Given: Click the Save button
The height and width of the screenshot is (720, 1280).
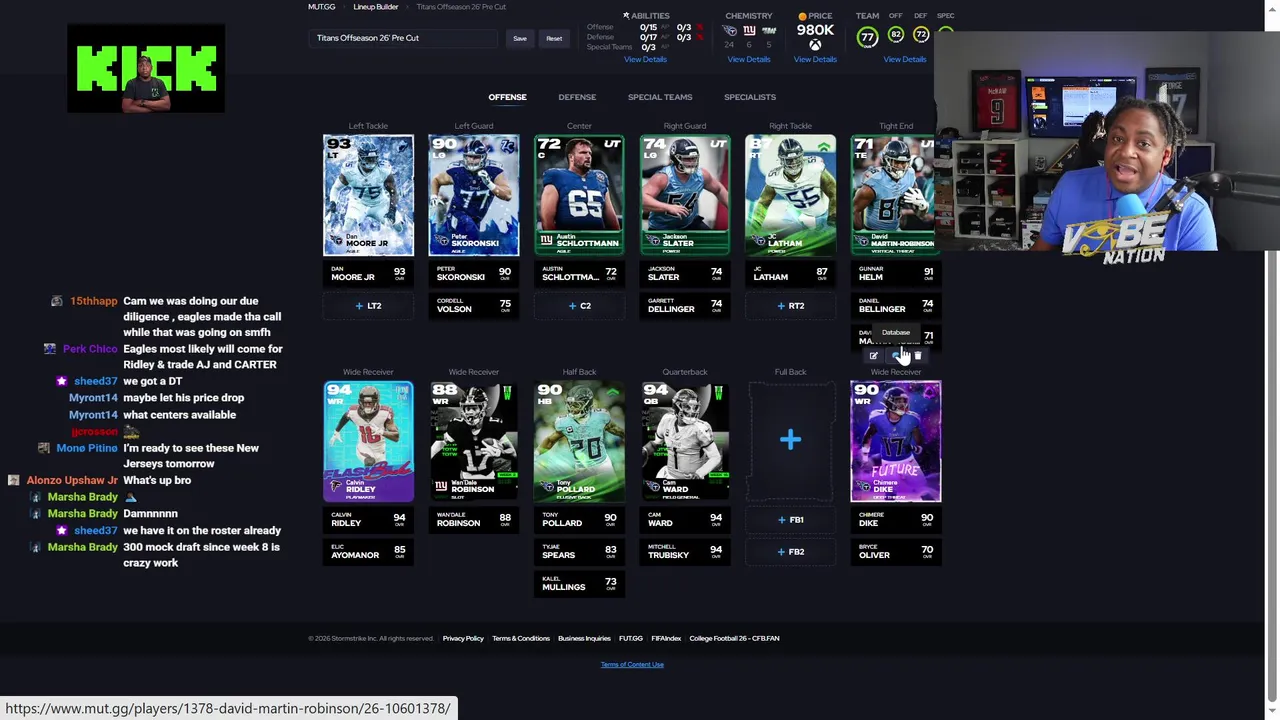Looking at the screenshot, I should pos(520,38).
